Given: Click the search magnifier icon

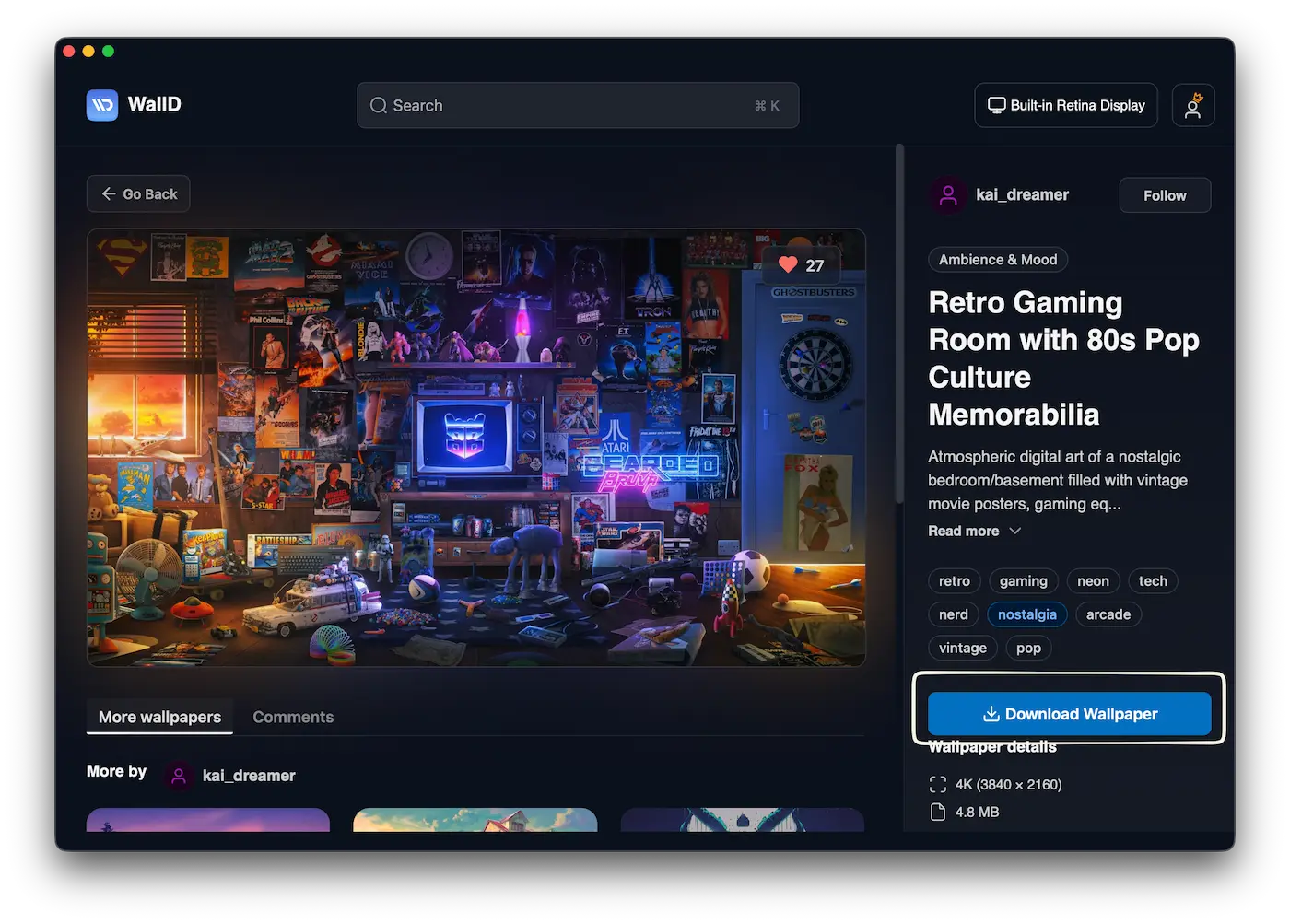Looking at the screenshot, I should (378, 106).
